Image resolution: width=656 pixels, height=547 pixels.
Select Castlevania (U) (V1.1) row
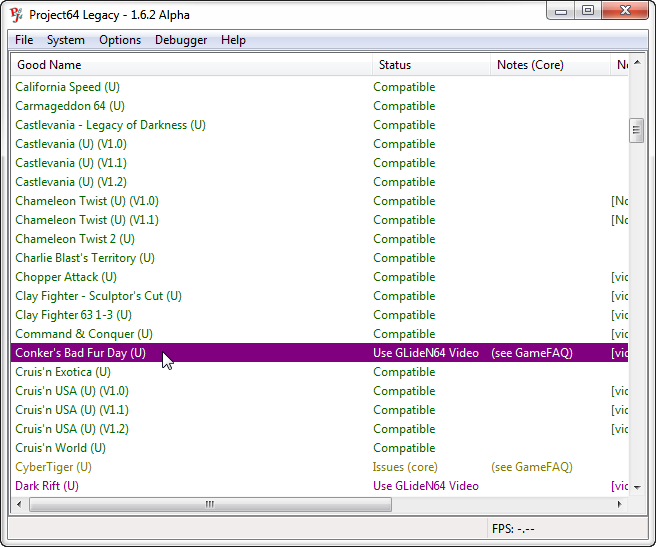pyautogui.click(x=320, y=163)
